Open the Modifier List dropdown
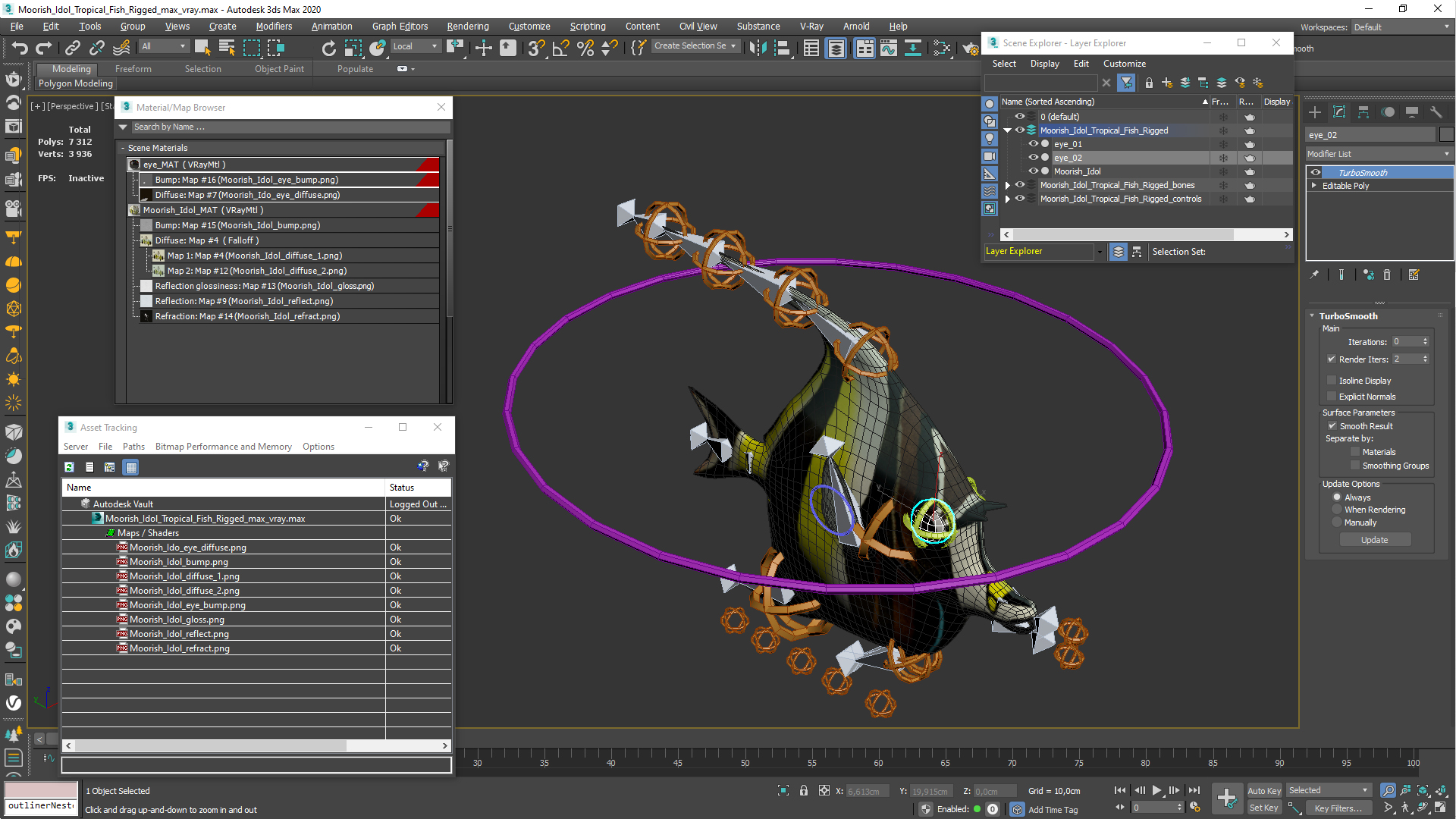1456x819 pixels. point(1379,154)
